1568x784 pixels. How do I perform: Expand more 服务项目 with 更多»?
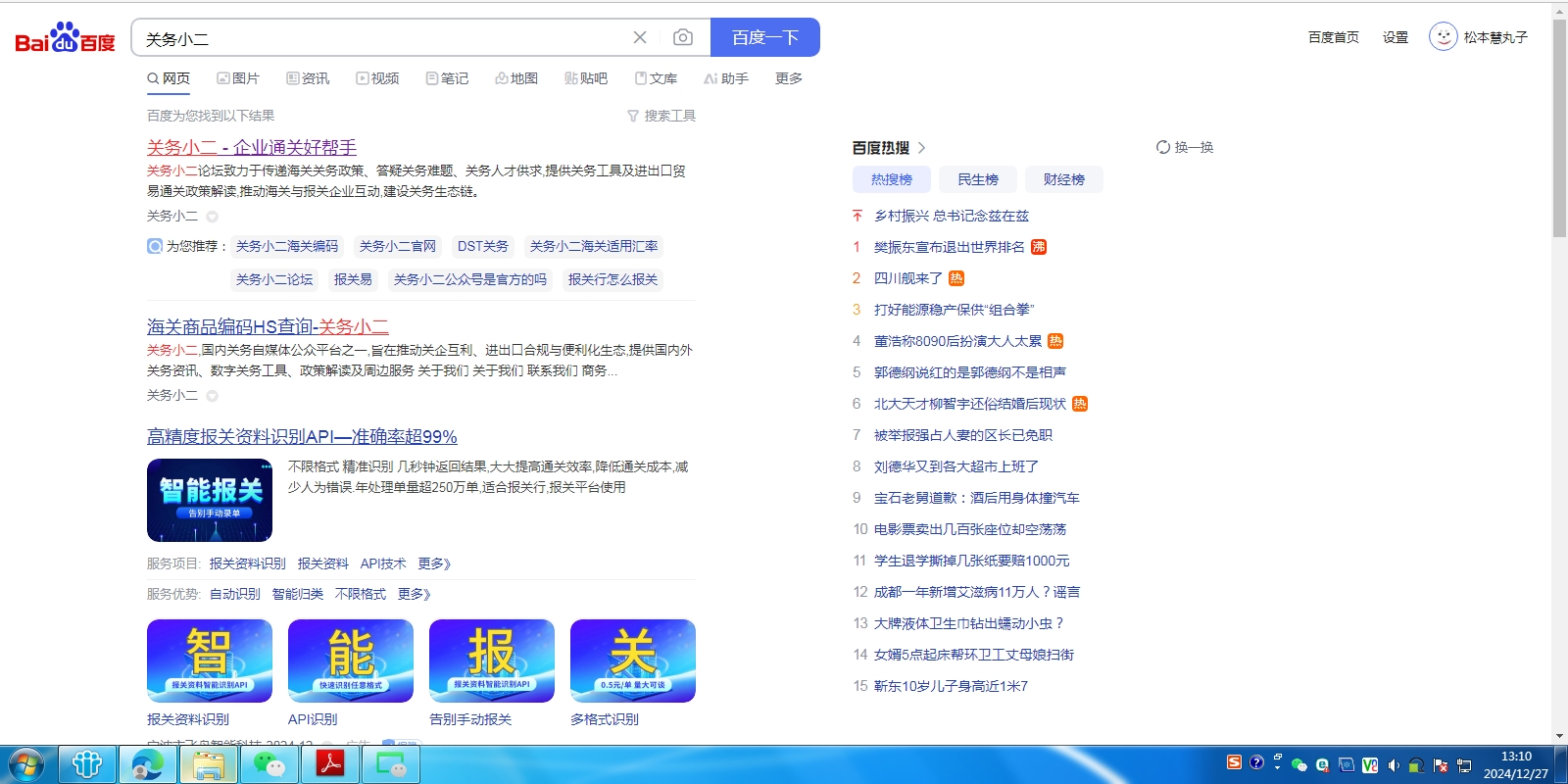tap(434, 563)
